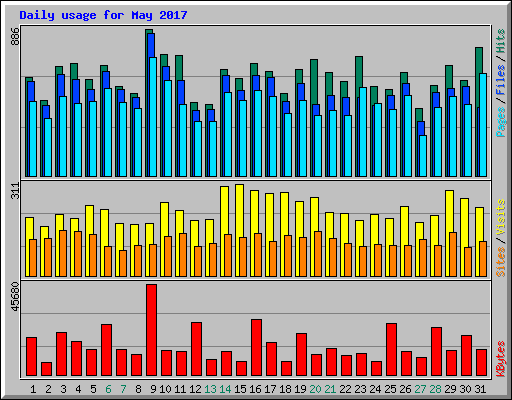Select day label 1 on the x-axis

[33, 389]
